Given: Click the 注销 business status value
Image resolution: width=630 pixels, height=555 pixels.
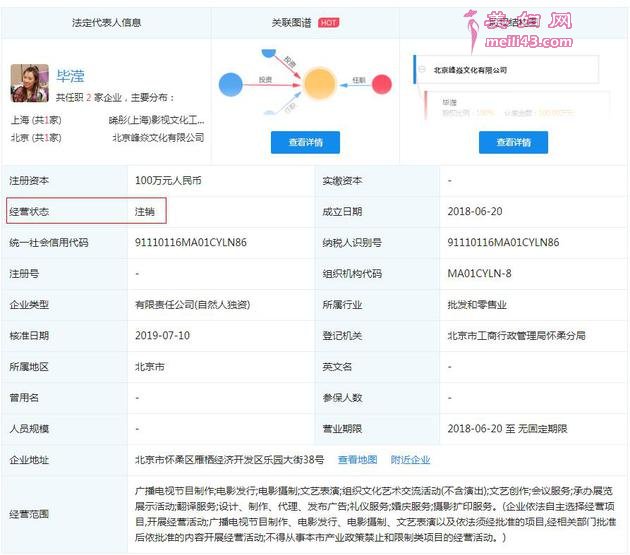Looking at the screenshot, I should click(145, 211).
